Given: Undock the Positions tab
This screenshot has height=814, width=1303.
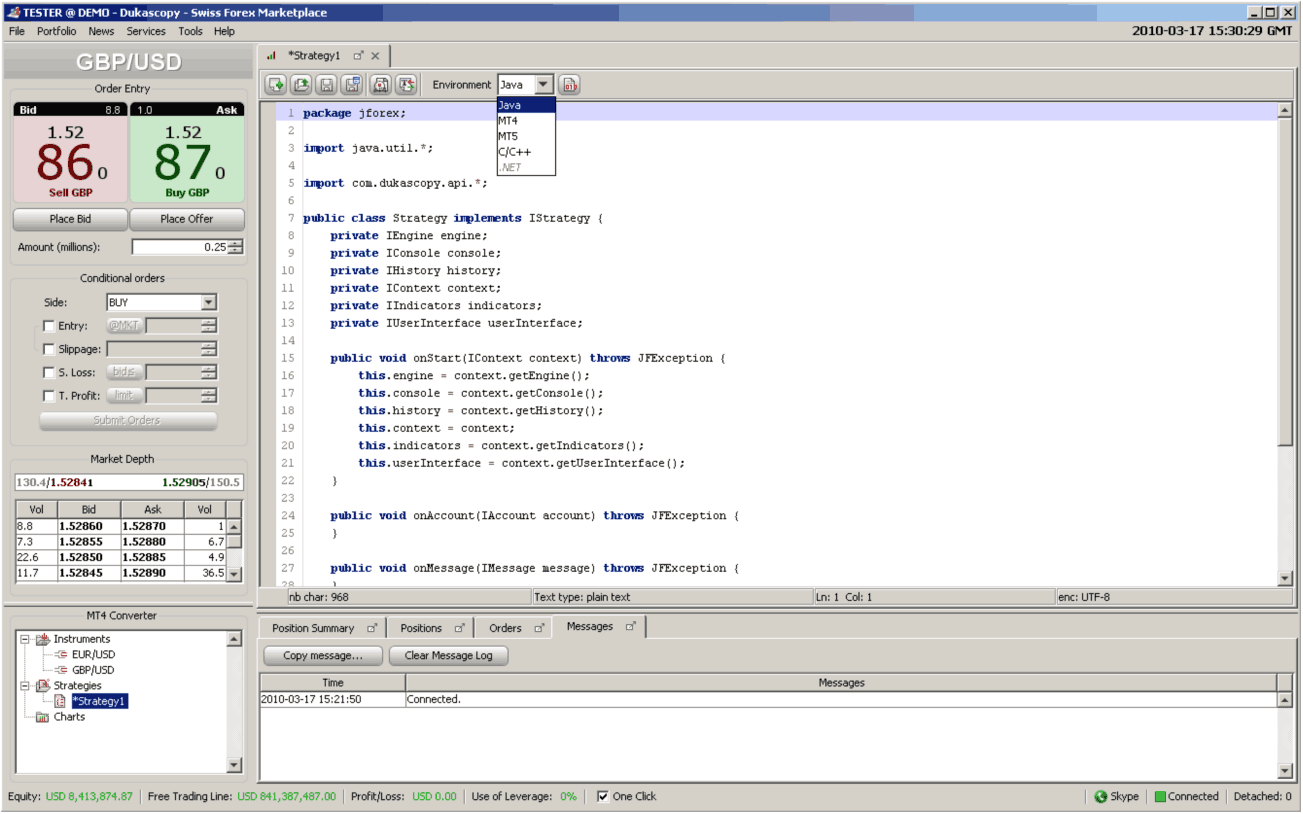Looking at the screenshot, I should tap(460, 628).
